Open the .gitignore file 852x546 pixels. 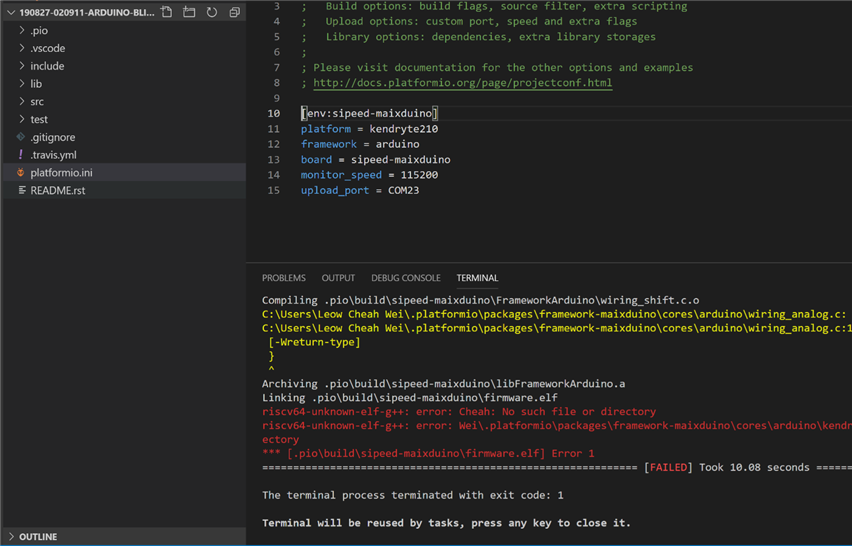coord(52,137)
